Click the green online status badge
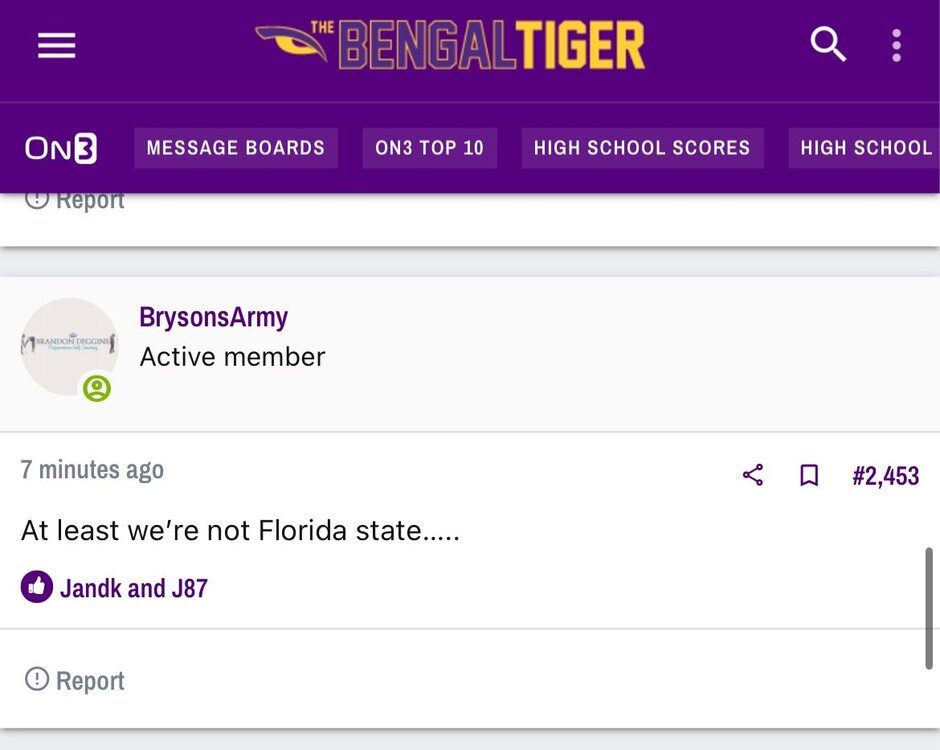Screen dimensions: 940x750 pos(97,388)
